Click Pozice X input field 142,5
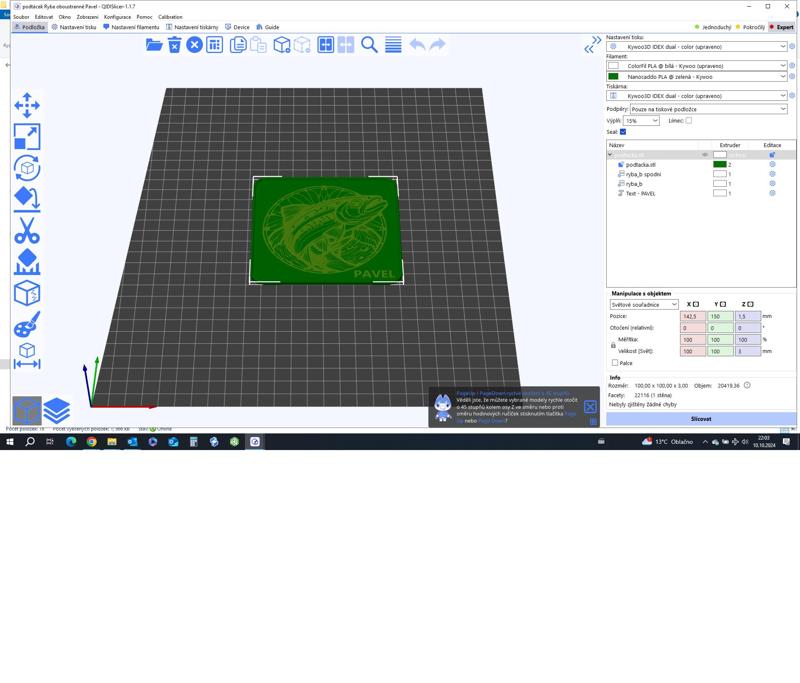The image size is (800, 683). tap(692, 316)
